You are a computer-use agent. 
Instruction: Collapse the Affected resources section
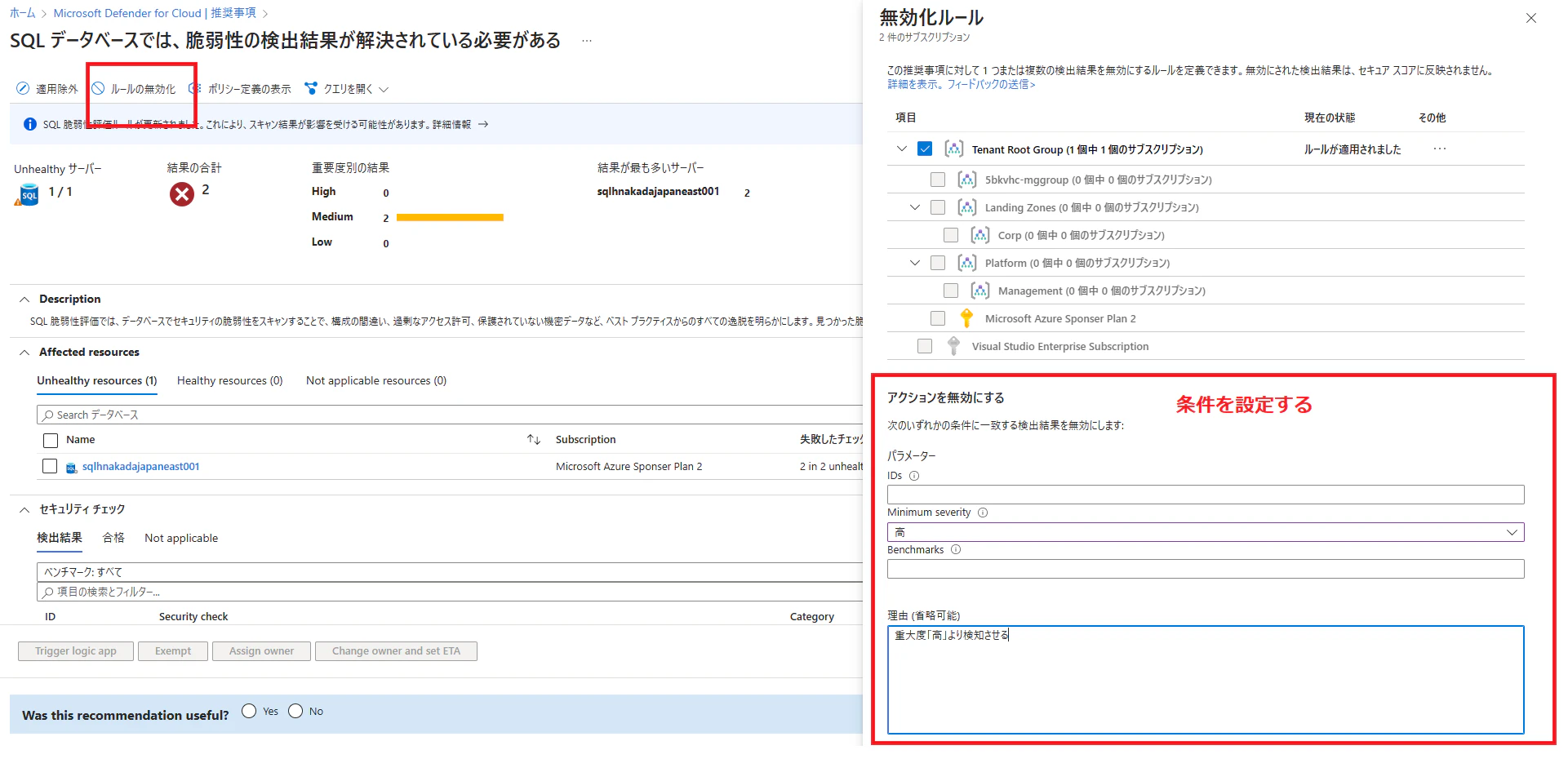(x=24, y=353)
